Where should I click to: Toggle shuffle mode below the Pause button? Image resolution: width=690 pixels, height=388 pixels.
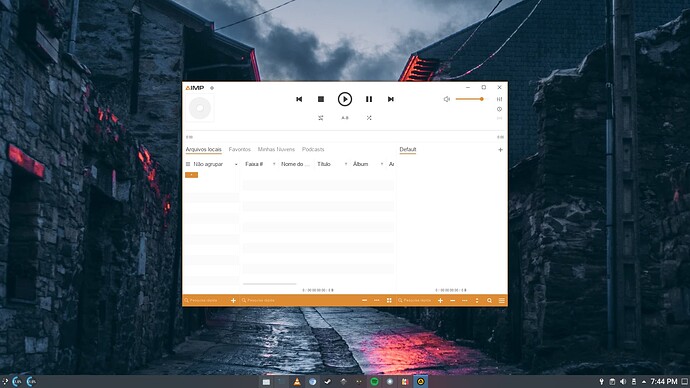coord(369,118)
